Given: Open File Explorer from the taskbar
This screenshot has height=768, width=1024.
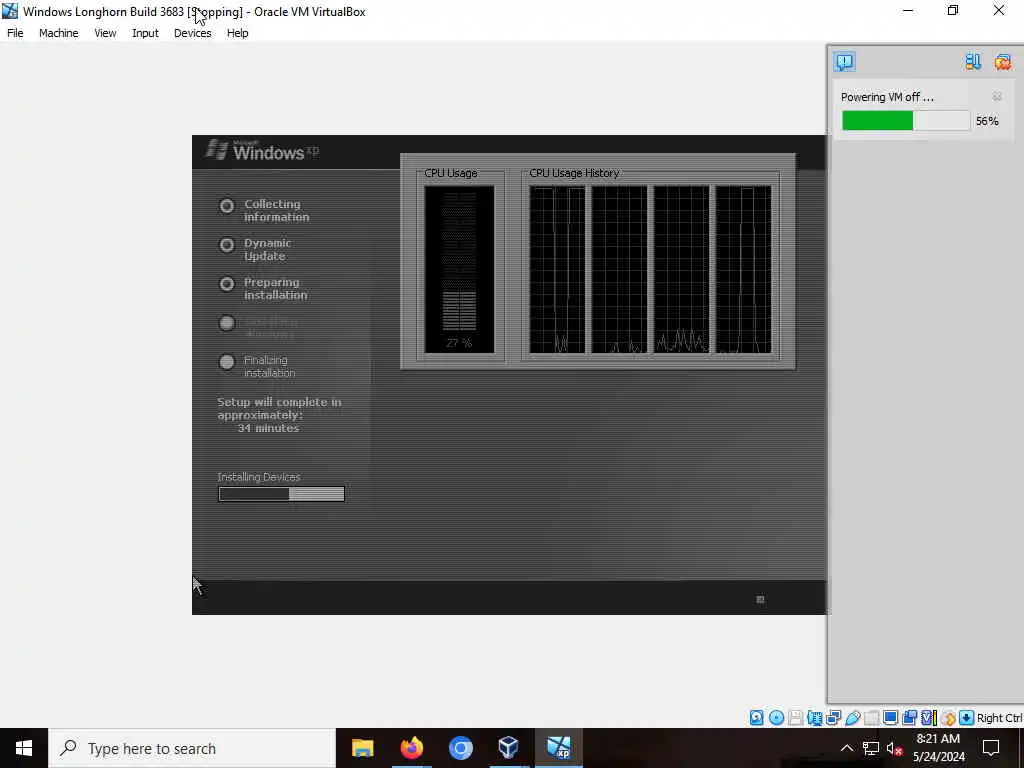Looking at the screenshot, I should (362, 748).
